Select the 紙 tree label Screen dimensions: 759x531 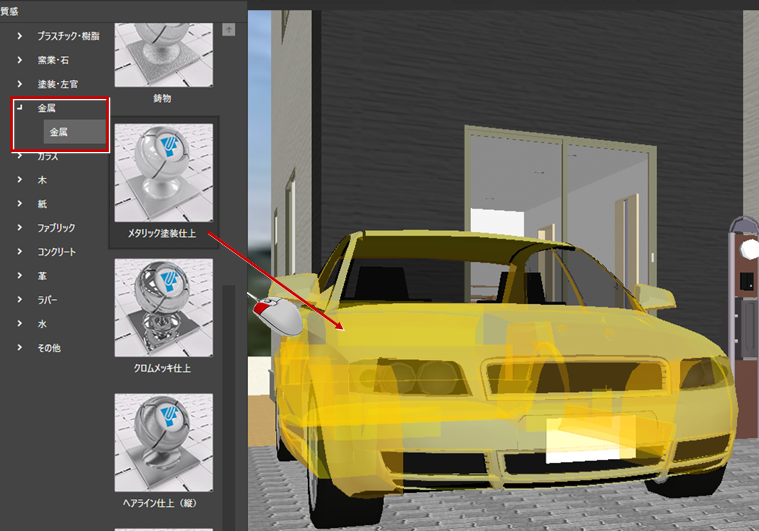point(42,204)
